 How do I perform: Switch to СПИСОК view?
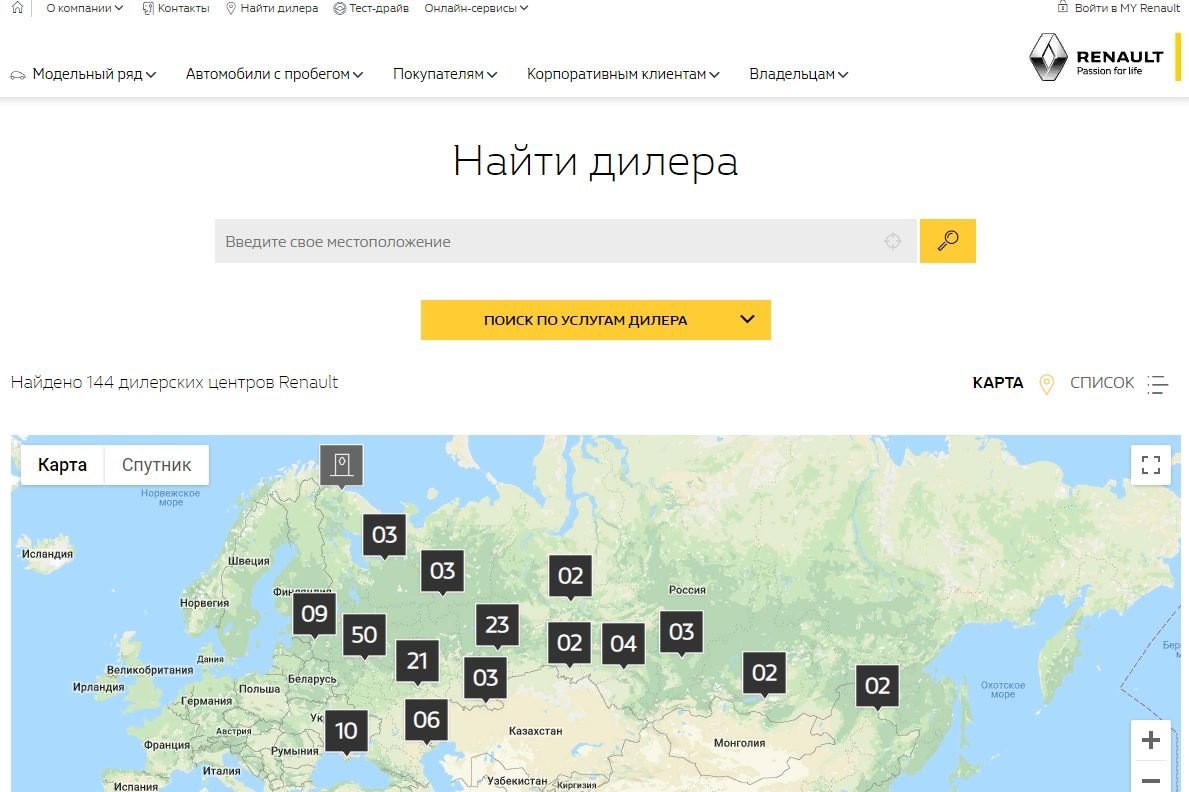click(x=1102, y=383)
